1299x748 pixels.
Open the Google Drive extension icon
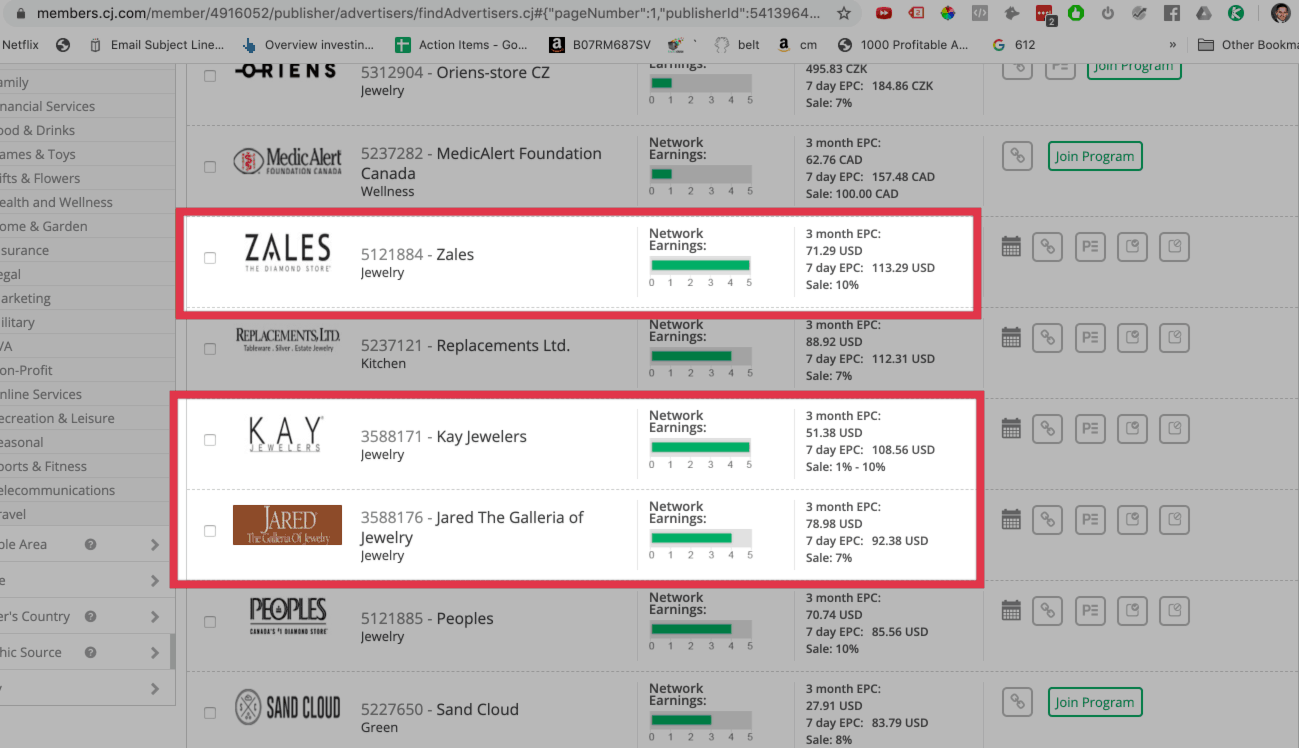coord(1204,14)
